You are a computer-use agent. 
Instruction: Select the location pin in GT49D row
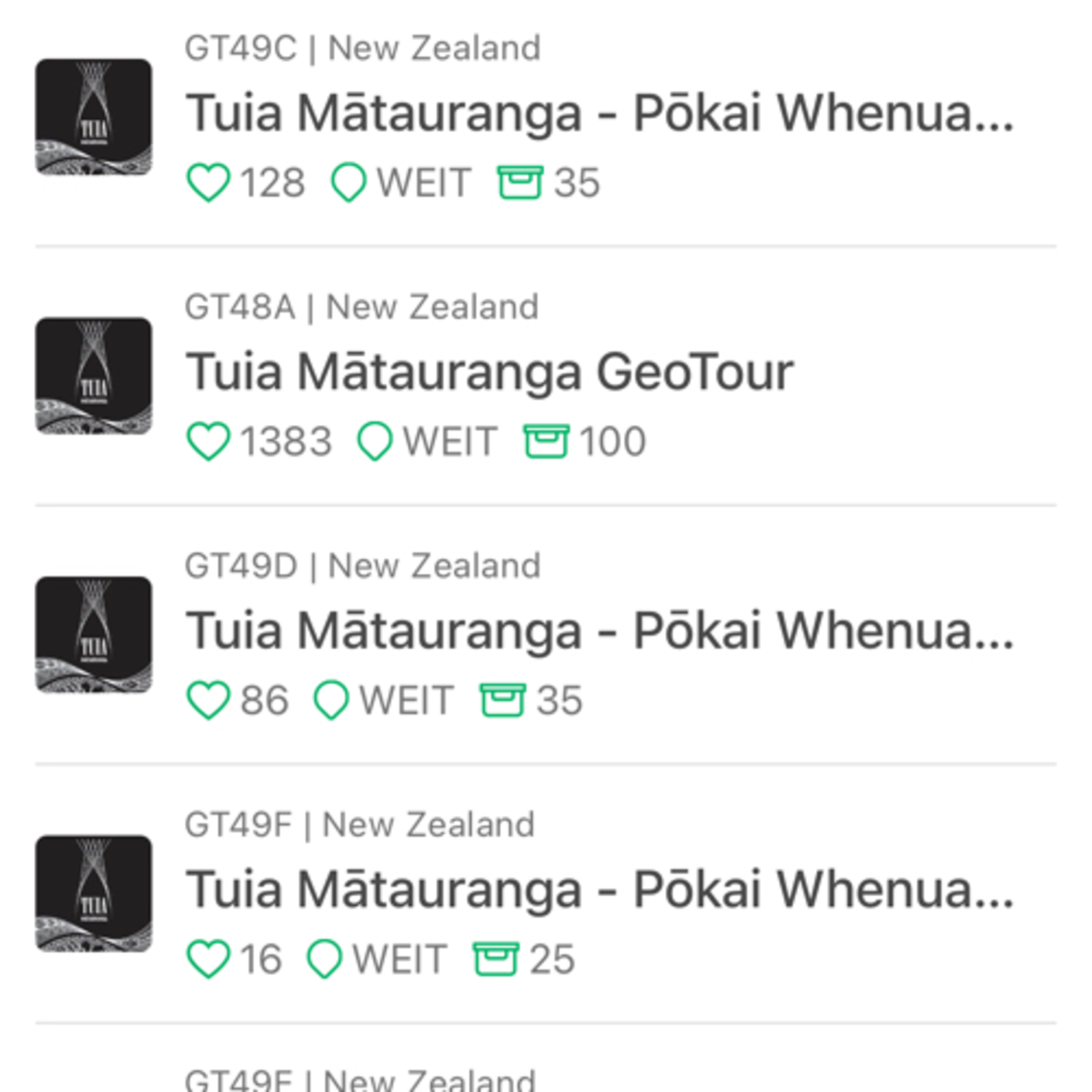click(331, 700)
